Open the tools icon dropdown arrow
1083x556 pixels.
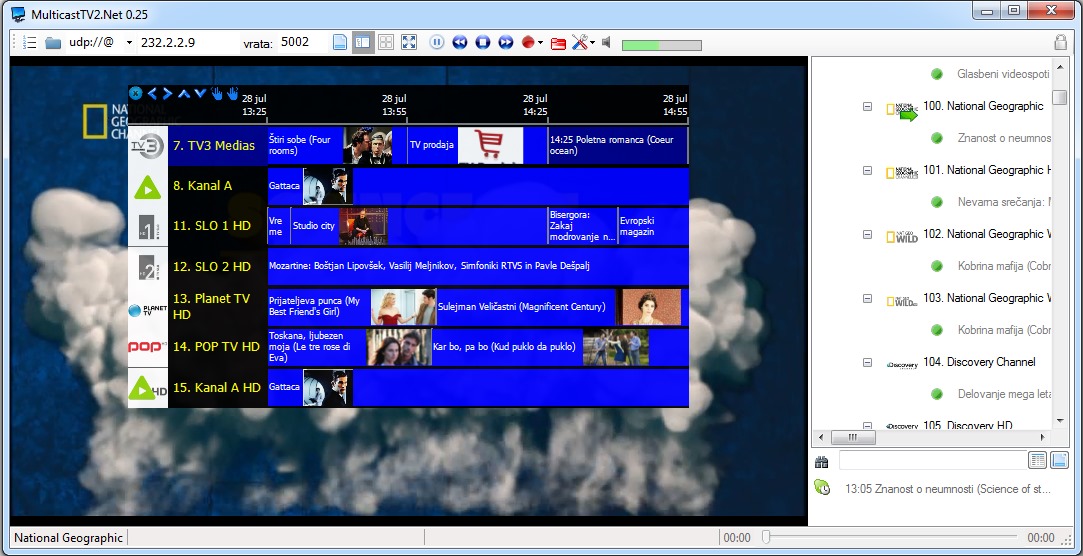tap(592, 44)
